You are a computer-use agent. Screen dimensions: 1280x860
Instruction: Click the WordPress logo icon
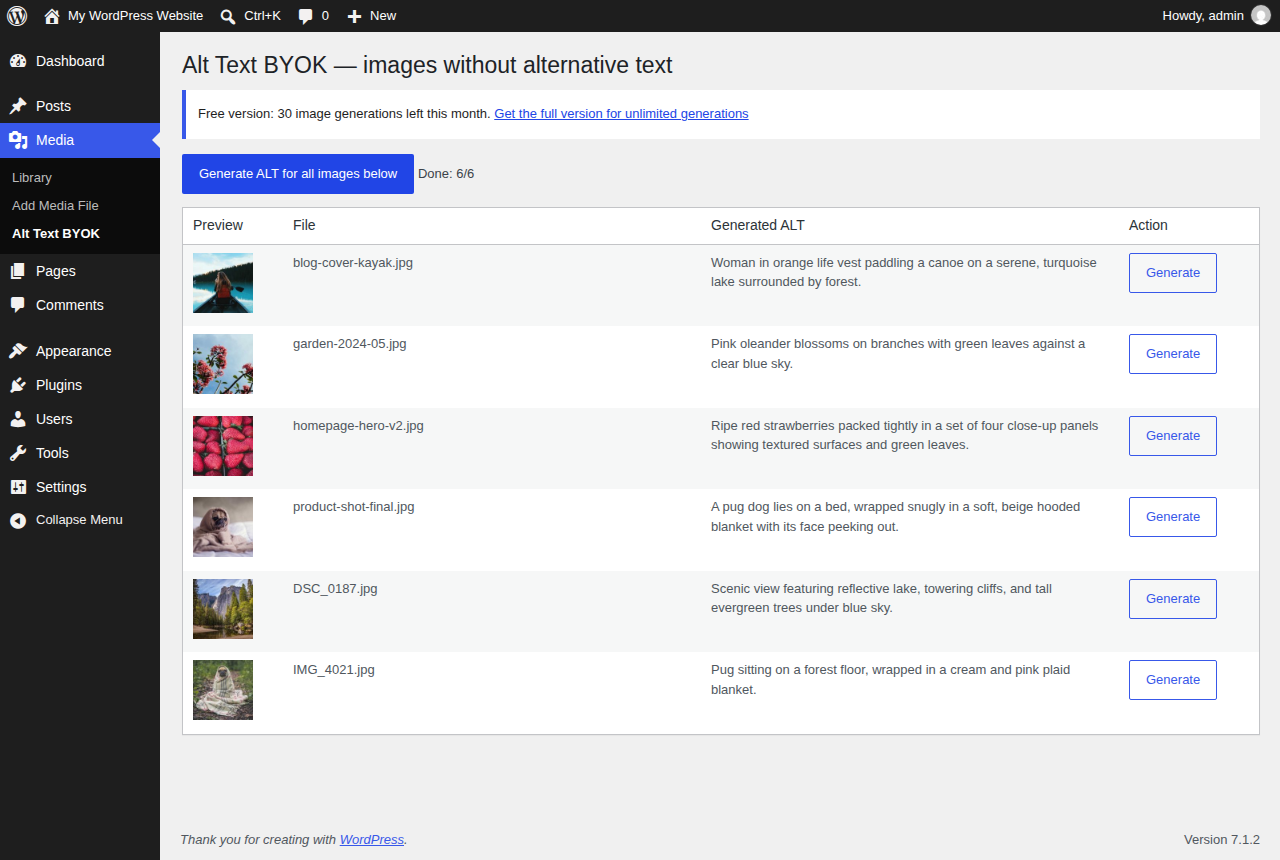17,15
